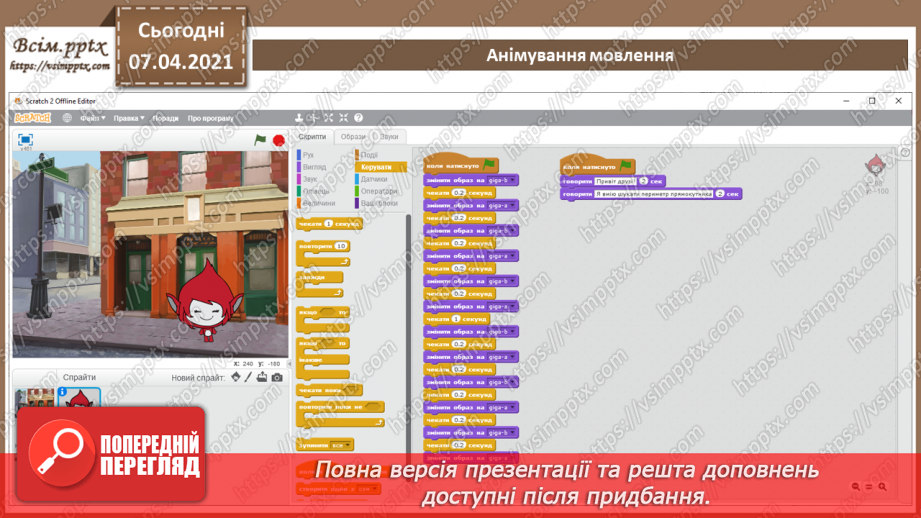The height and width of the screenshot is (518, 921).
Task: Select the Олівець block category
Action: tap(316, 191)
